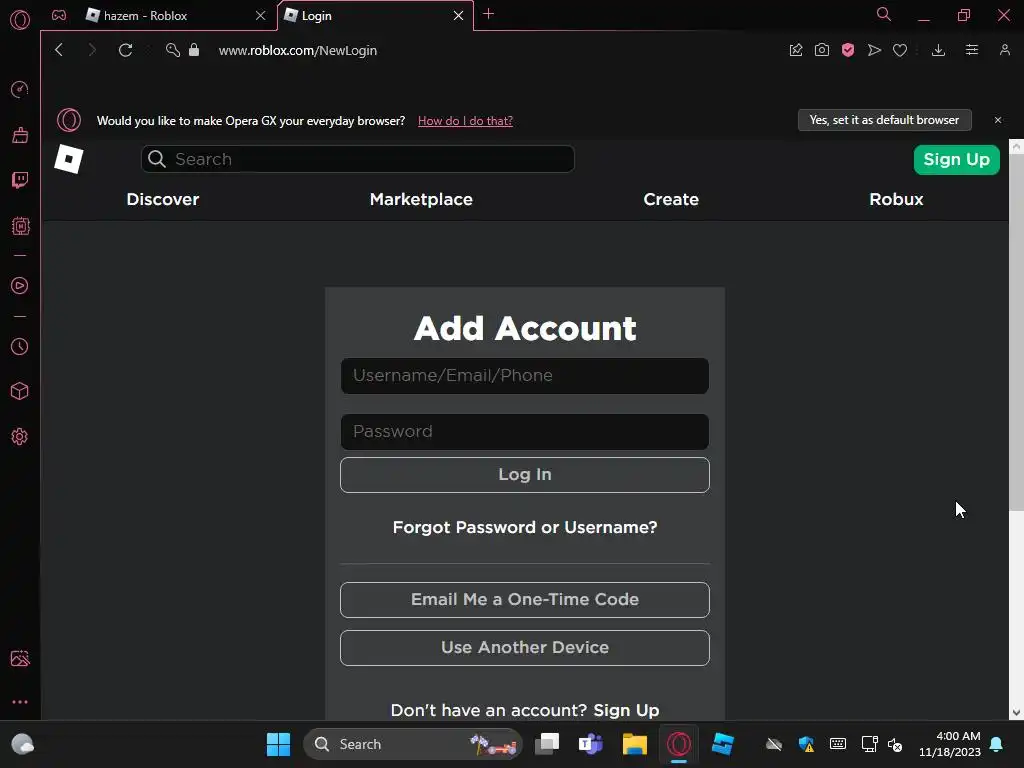This screenshot has height=768, width=1024.
Task: Click the Log In button
Action: tap(524, 475)
